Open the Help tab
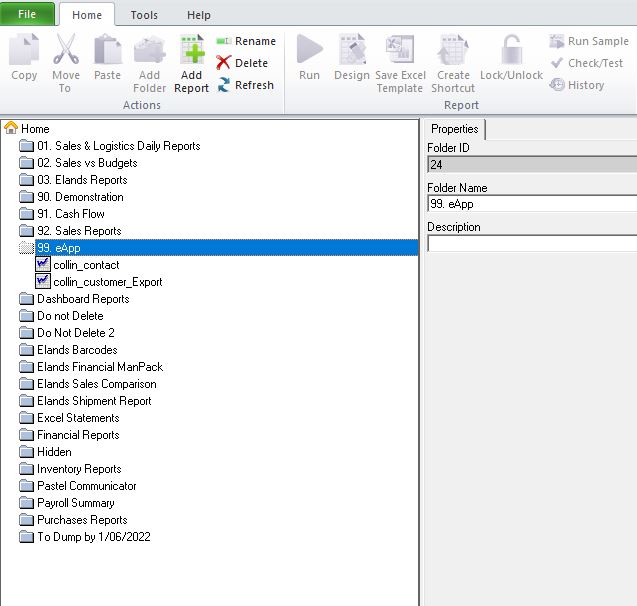 tap(198, 15)
